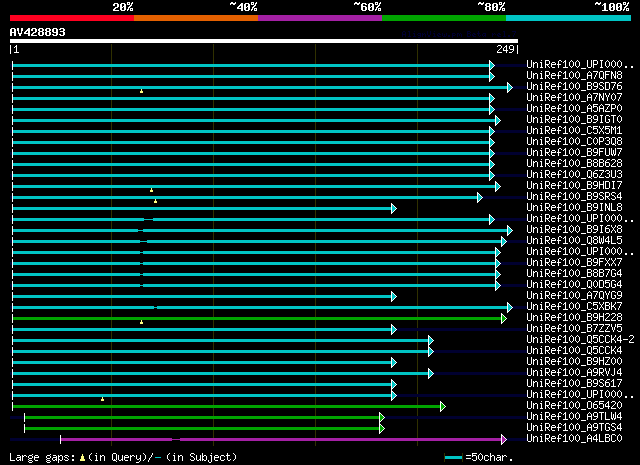
Task: Open the UniRef100_B9SD76 hit label
Action: click(574, 87)
